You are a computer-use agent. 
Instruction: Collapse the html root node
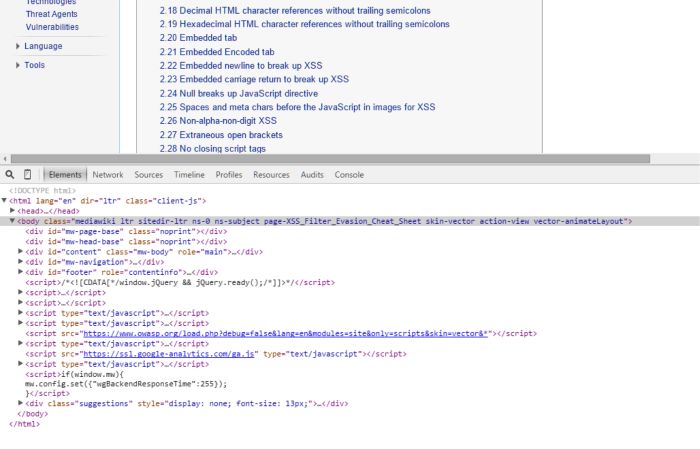[x=4, y=200]
